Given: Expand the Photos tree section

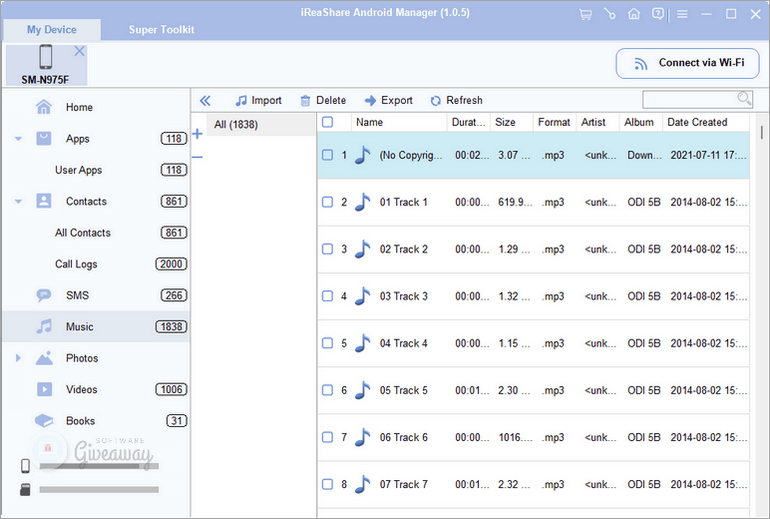Looking at the screenshot, I should pos(18,358).
